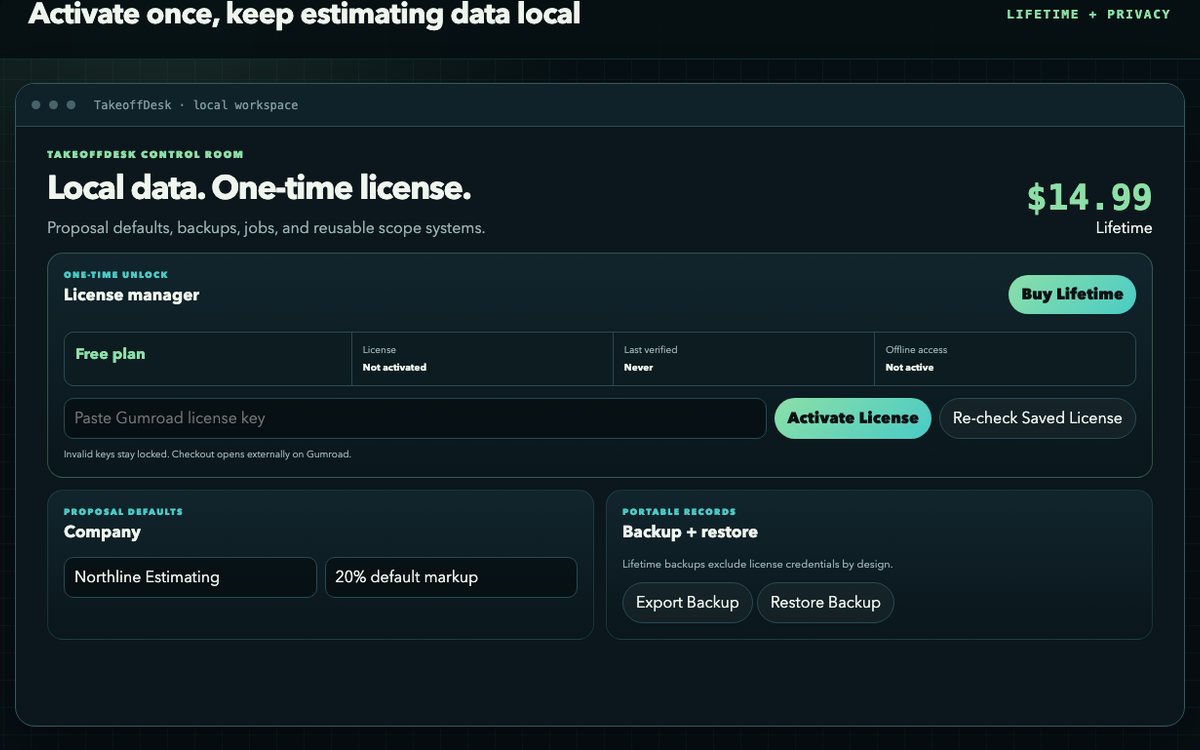Screen dimensions: 1200x750
Task: Re-check Saved License
Action: [x=1037, y=418]
